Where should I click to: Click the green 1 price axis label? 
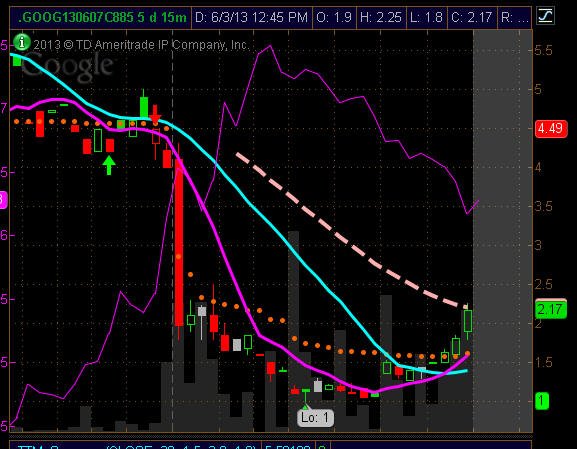click(x=542, y=400)
